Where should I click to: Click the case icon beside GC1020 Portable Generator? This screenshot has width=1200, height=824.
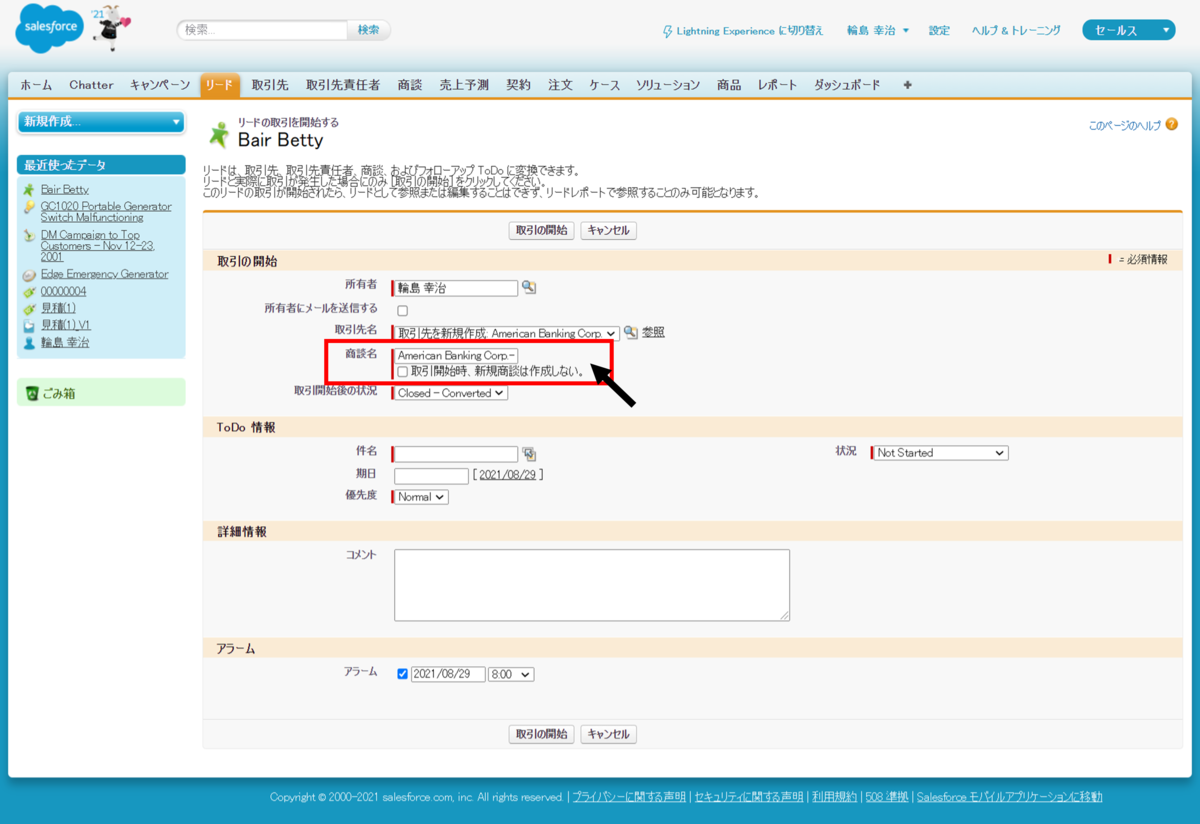coord(30,207)
